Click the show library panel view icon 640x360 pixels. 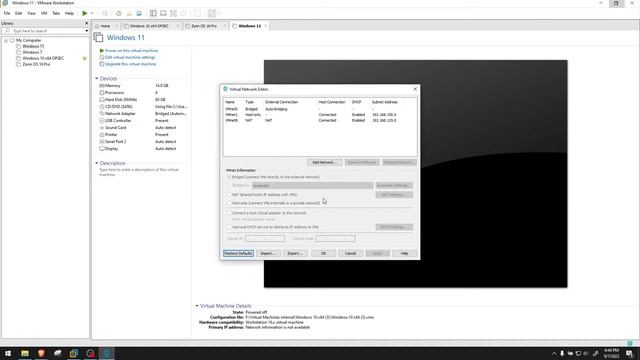[x=153, y=13]
